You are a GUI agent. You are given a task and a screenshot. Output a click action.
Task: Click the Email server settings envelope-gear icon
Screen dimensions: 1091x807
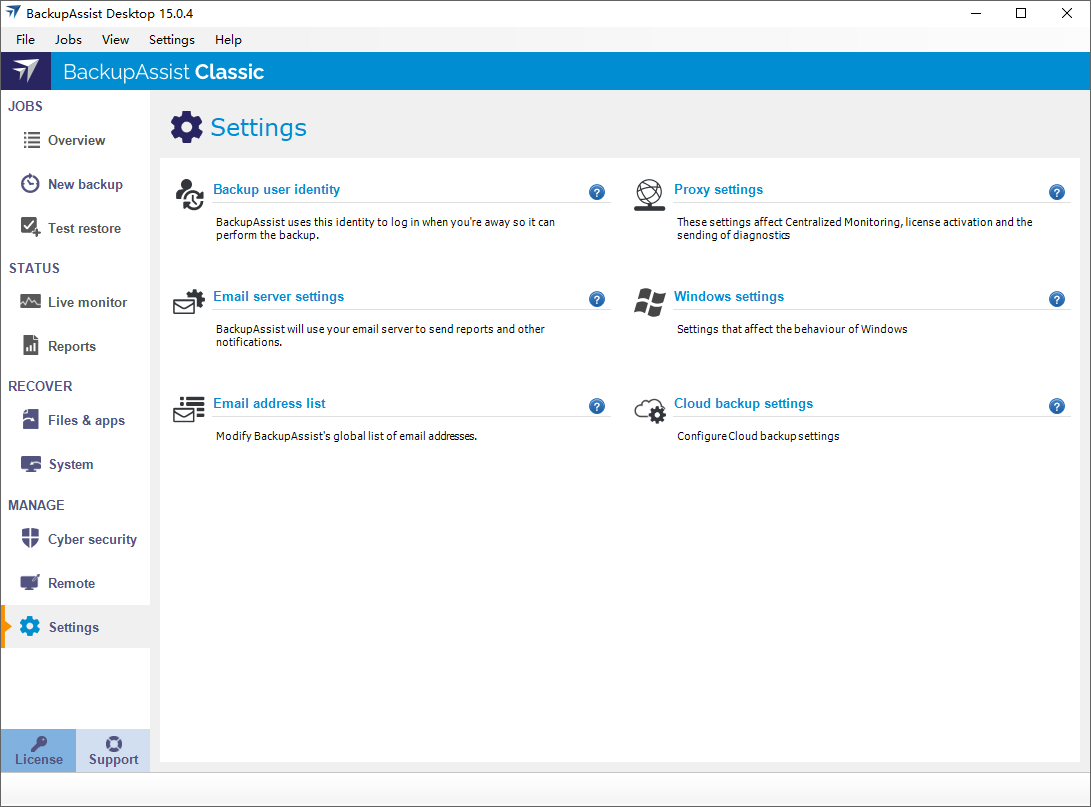(x=189, y=302)
